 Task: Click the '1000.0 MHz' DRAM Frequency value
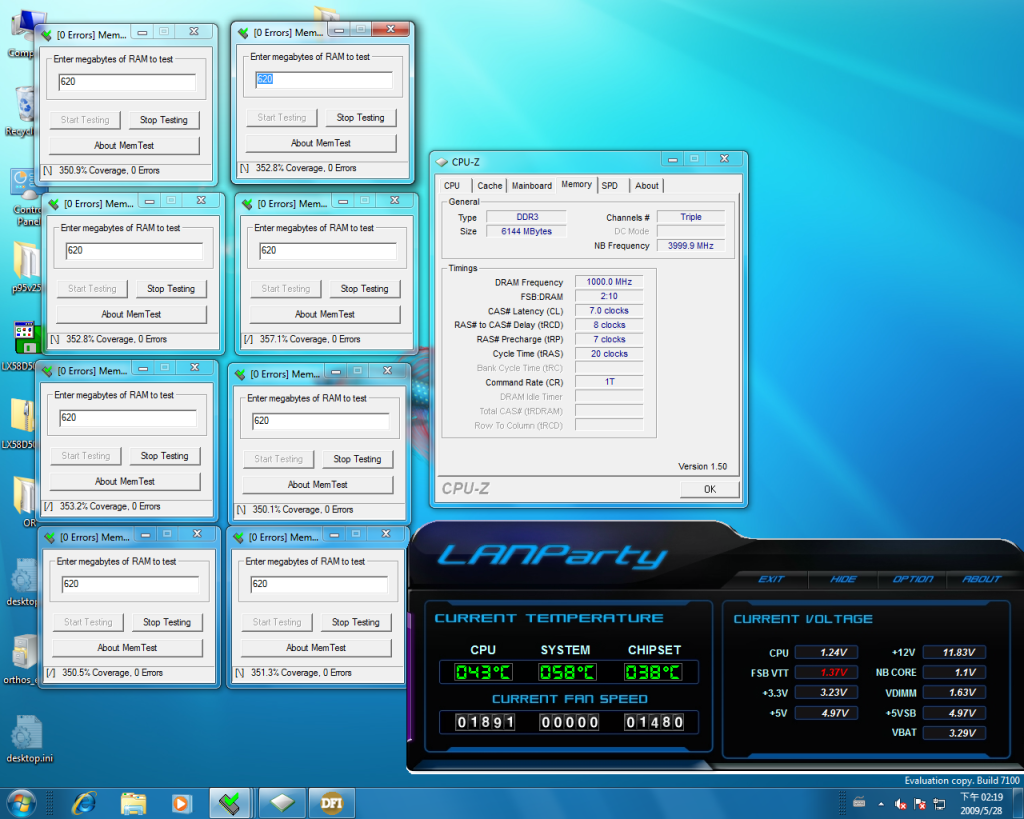click(x=609, y=282)
